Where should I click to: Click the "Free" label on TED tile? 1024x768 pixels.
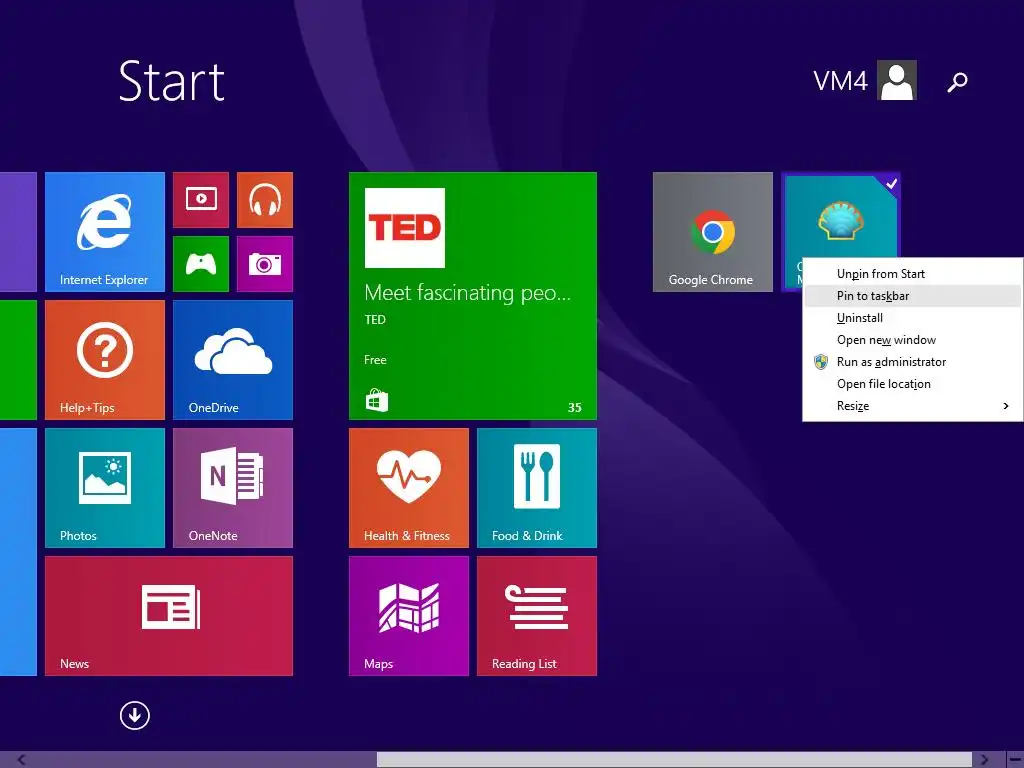click(x=376, y=360)
